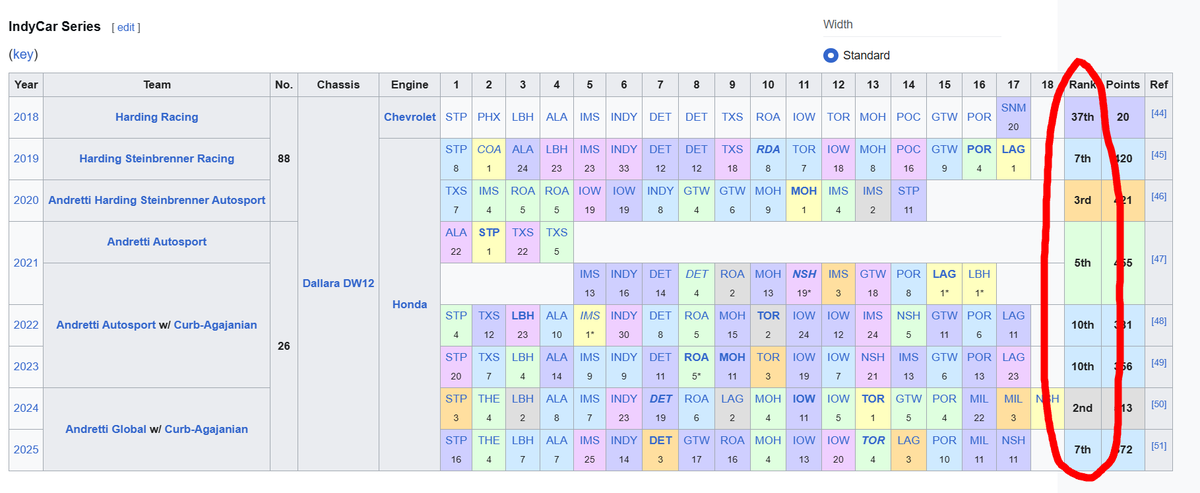Click the Width label above Standard

[838, 24]
